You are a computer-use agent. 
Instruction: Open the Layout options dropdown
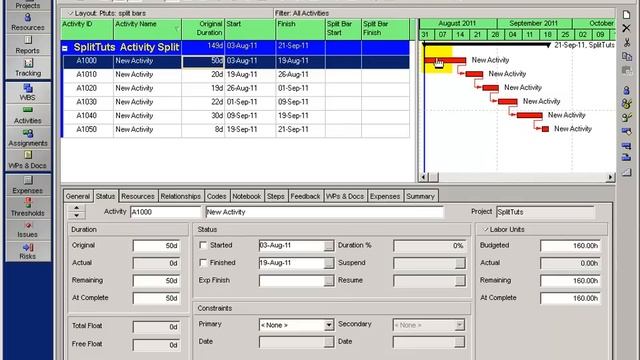point(71,13)
